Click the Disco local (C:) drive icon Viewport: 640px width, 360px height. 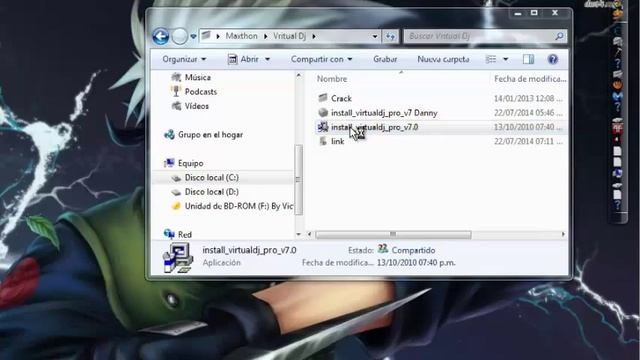(x=176, y=178)
